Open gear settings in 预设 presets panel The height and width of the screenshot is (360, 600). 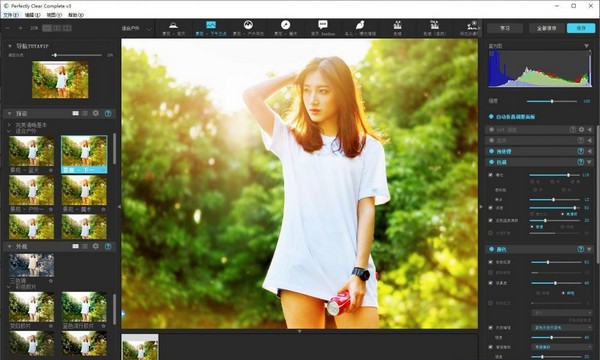coord(96,113)
